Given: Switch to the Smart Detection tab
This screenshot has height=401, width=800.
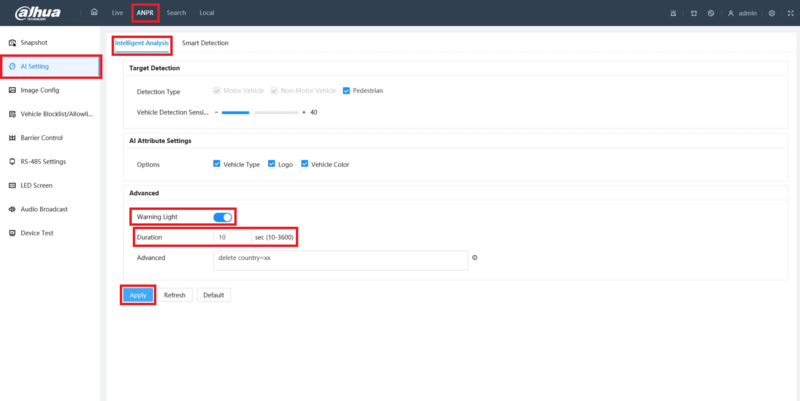Looking at the screenshot, I should pos(205,43).
